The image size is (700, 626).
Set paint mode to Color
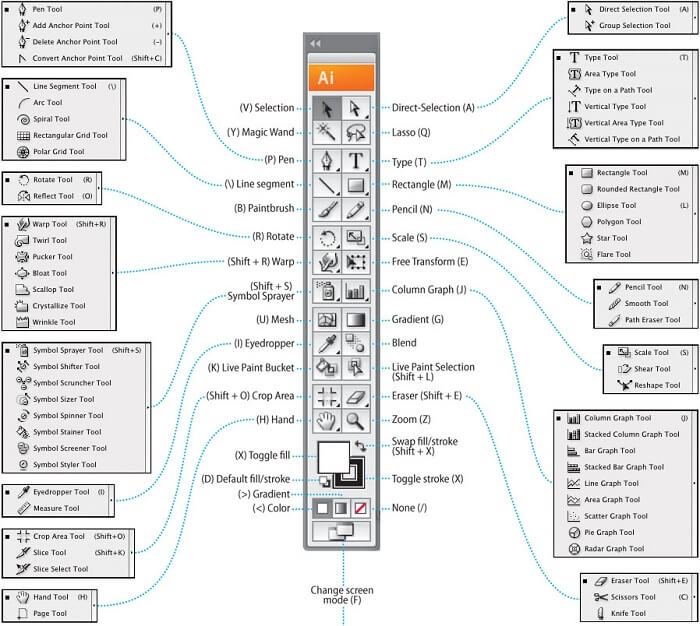[322, 508]
